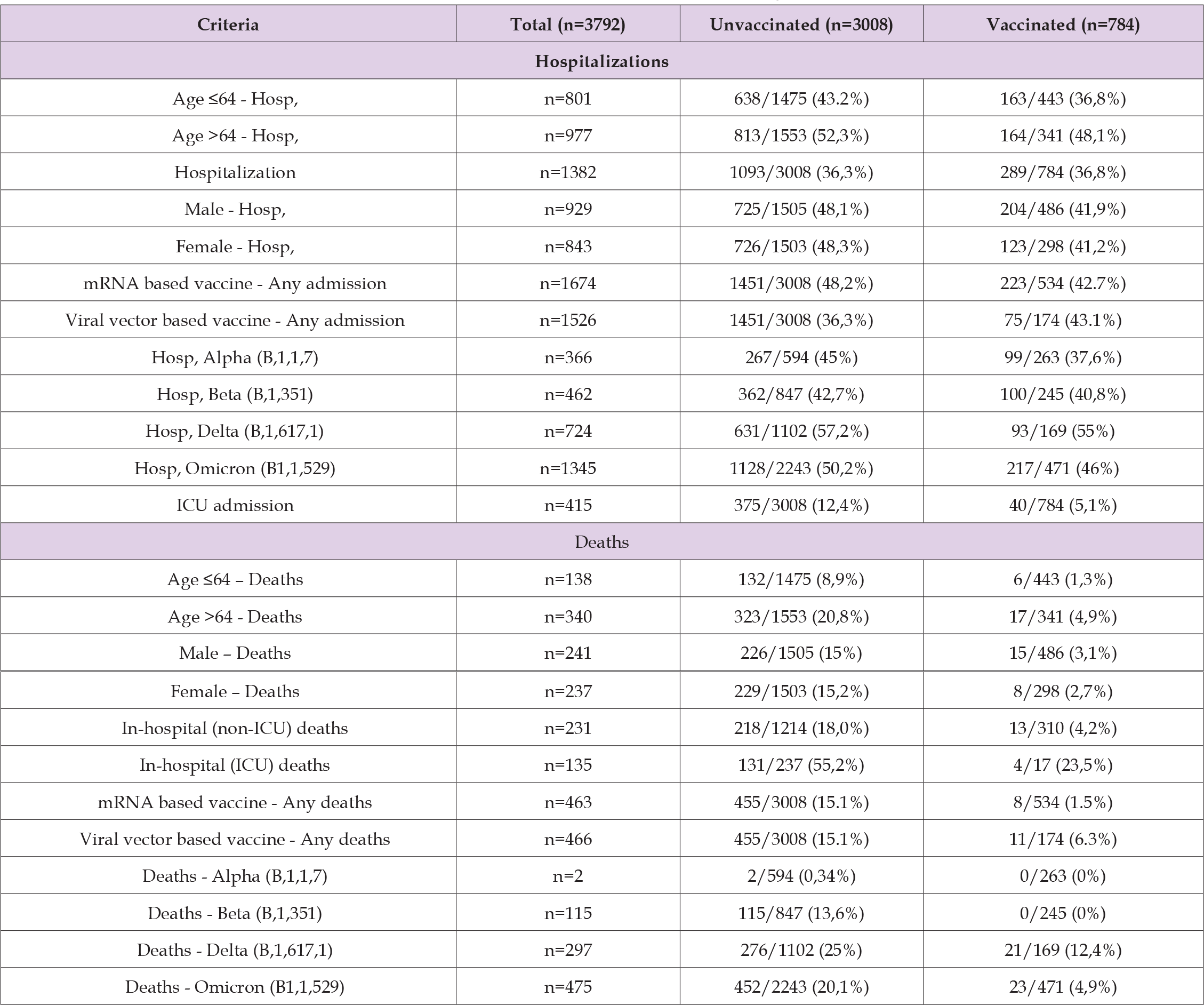This screenshot has height=1005, width=1204.
Task: Click the 'Deaths - Delta (B,1,617,1)' label
Action: [x=235, y=950]
